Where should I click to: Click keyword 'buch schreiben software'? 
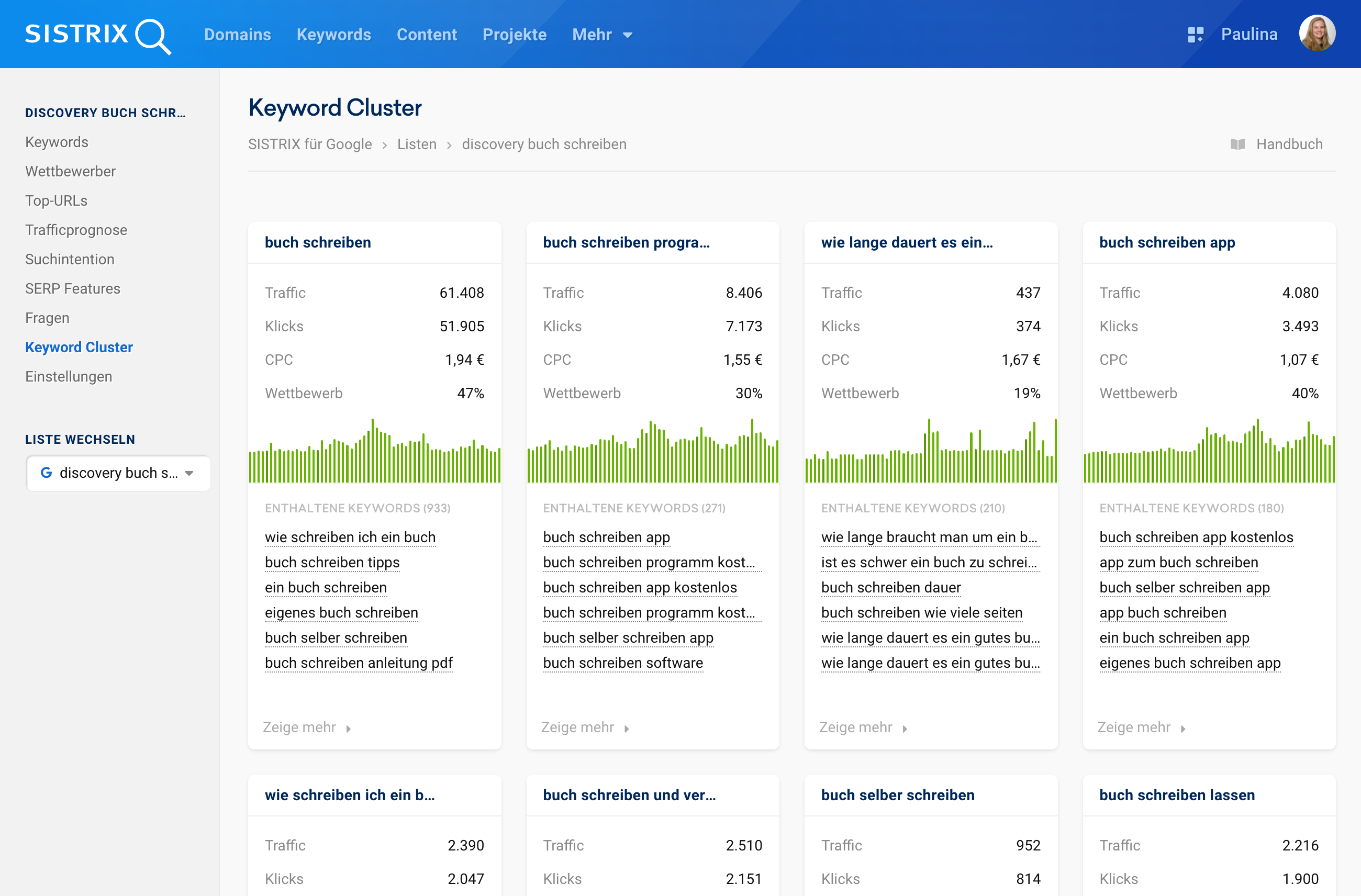623,663
